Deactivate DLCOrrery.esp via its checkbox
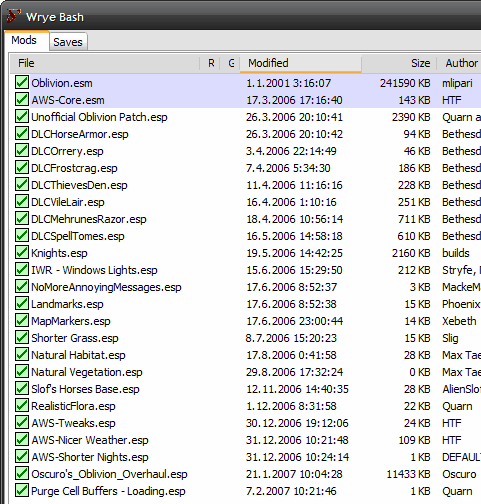 point(22,150)
